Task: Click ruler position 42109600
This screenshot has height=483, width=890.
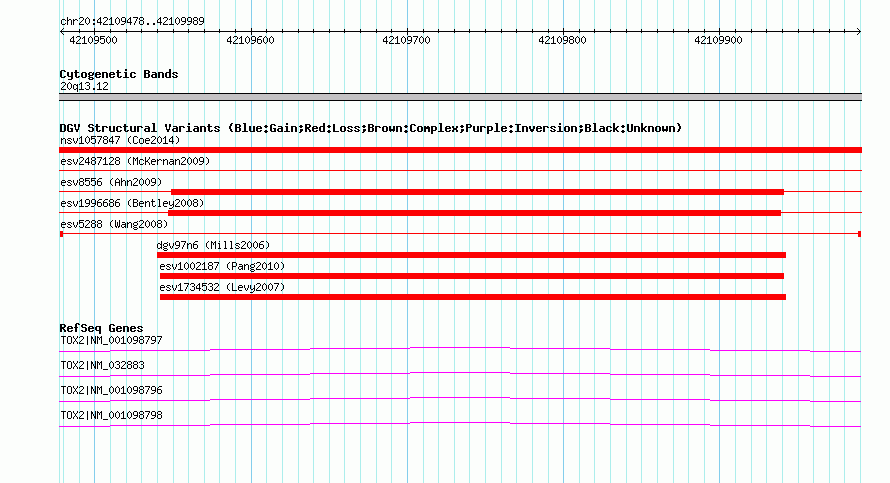Action: point(250,40)
